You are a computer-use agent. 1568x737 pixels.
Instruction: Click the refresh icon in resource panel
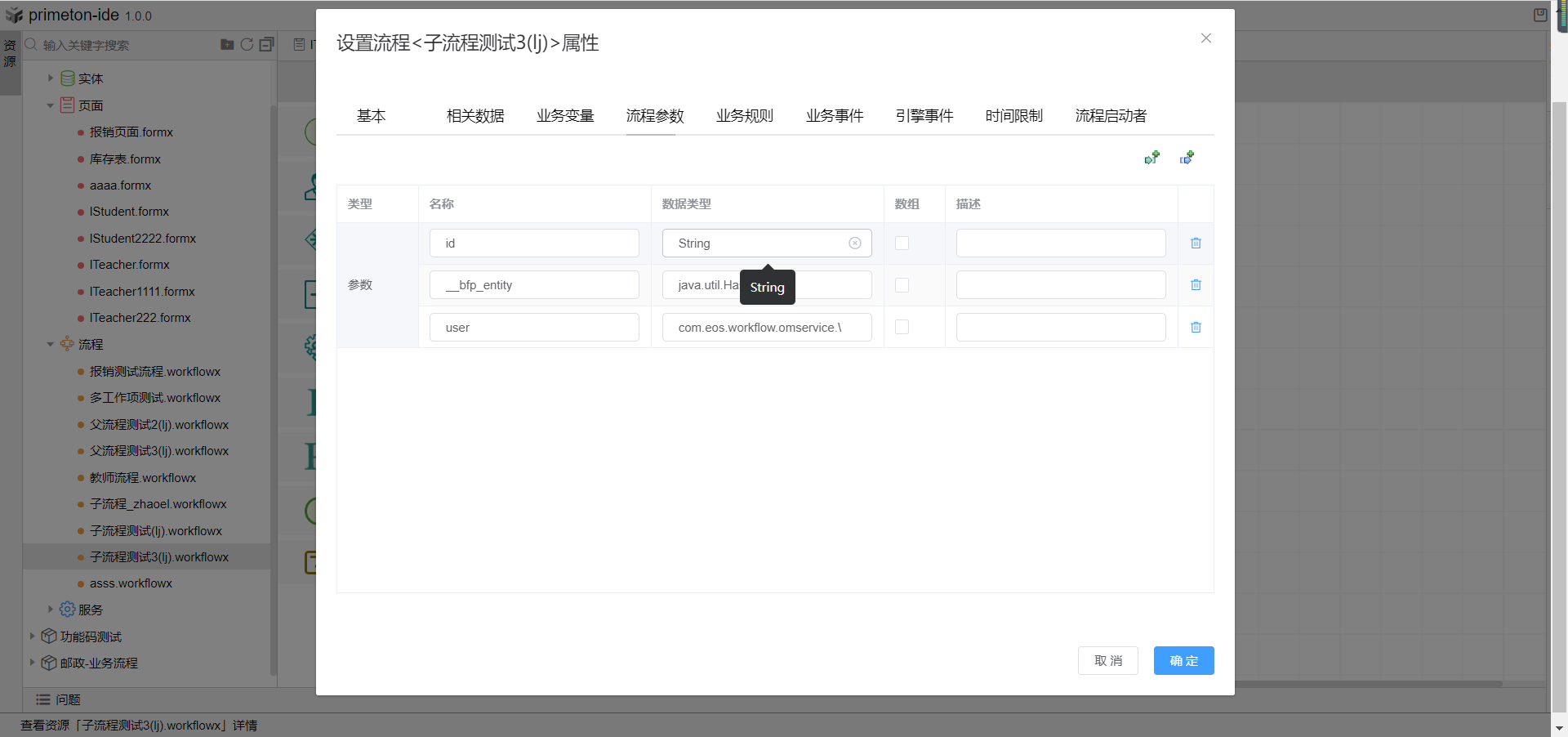247,45
